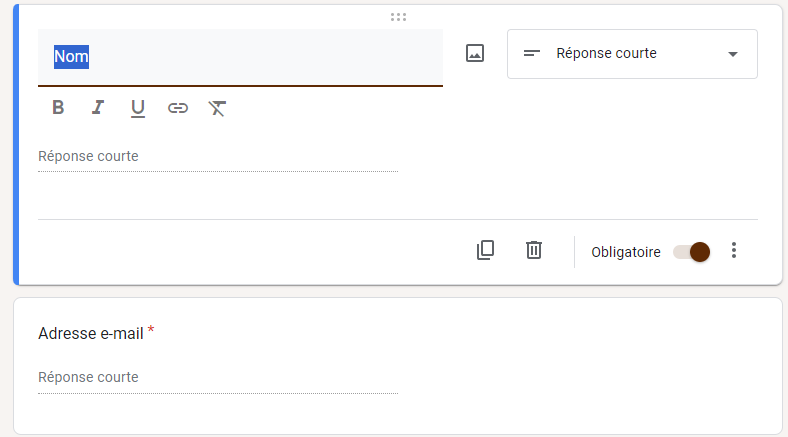This screenshot has height=437, width=788.
Task: Open the Réponse courte question type dropdown
Action: [632, 54]
